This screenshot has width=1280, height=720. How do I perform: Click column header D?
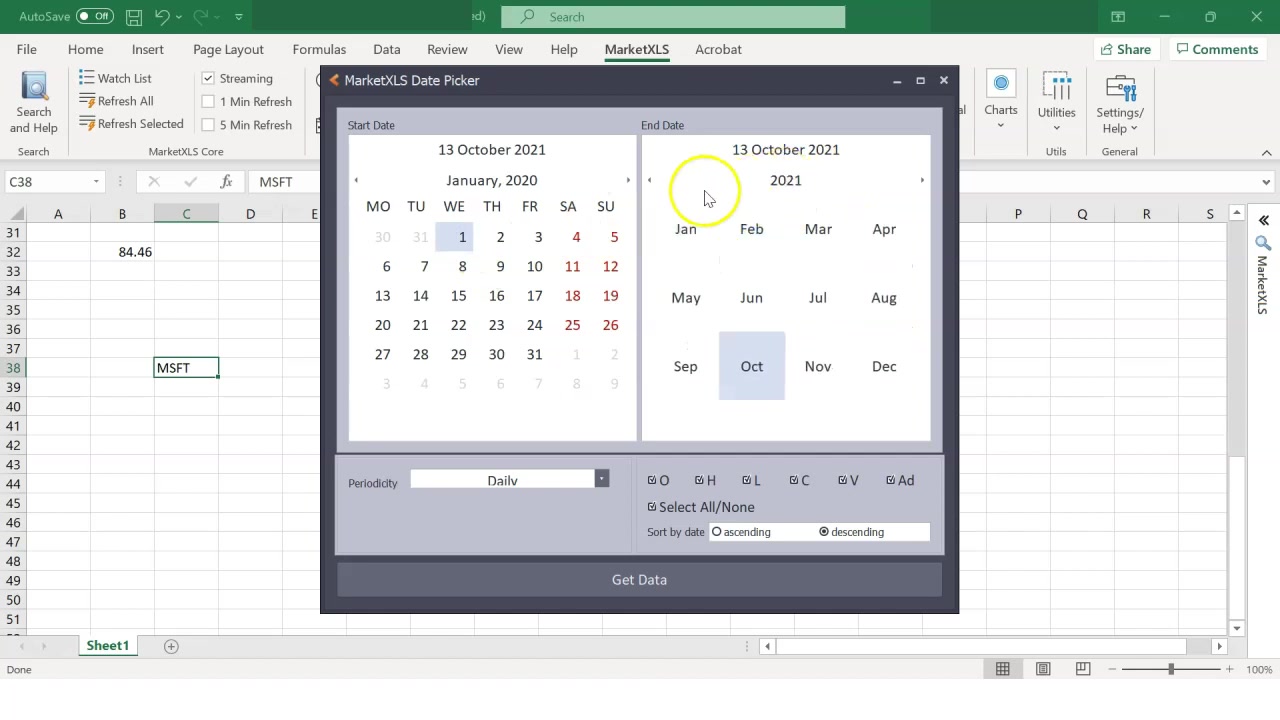coord(250,214)
